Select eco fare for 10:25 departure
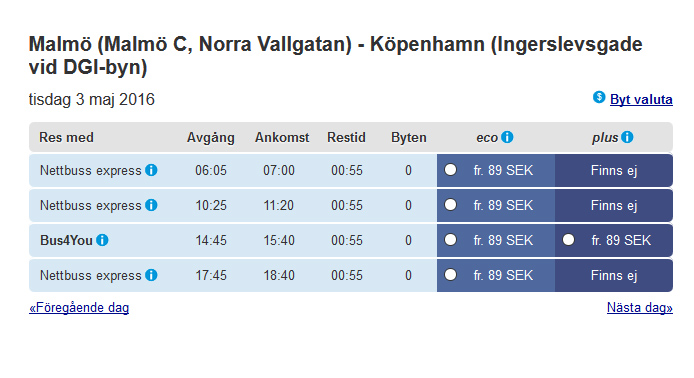694x378 pixels. tap(451, 204)
